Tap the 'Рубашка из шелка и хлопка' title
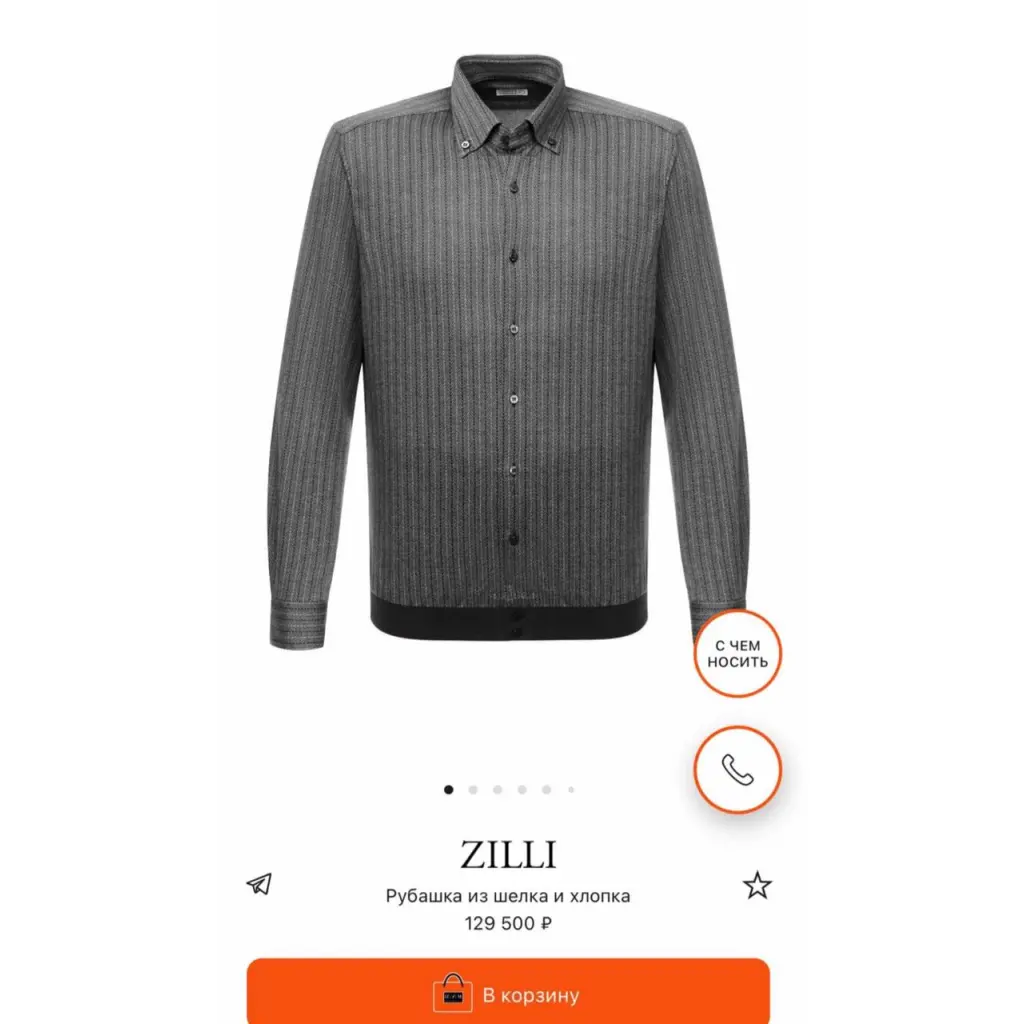1024x1024 pixels. point(508,895)
